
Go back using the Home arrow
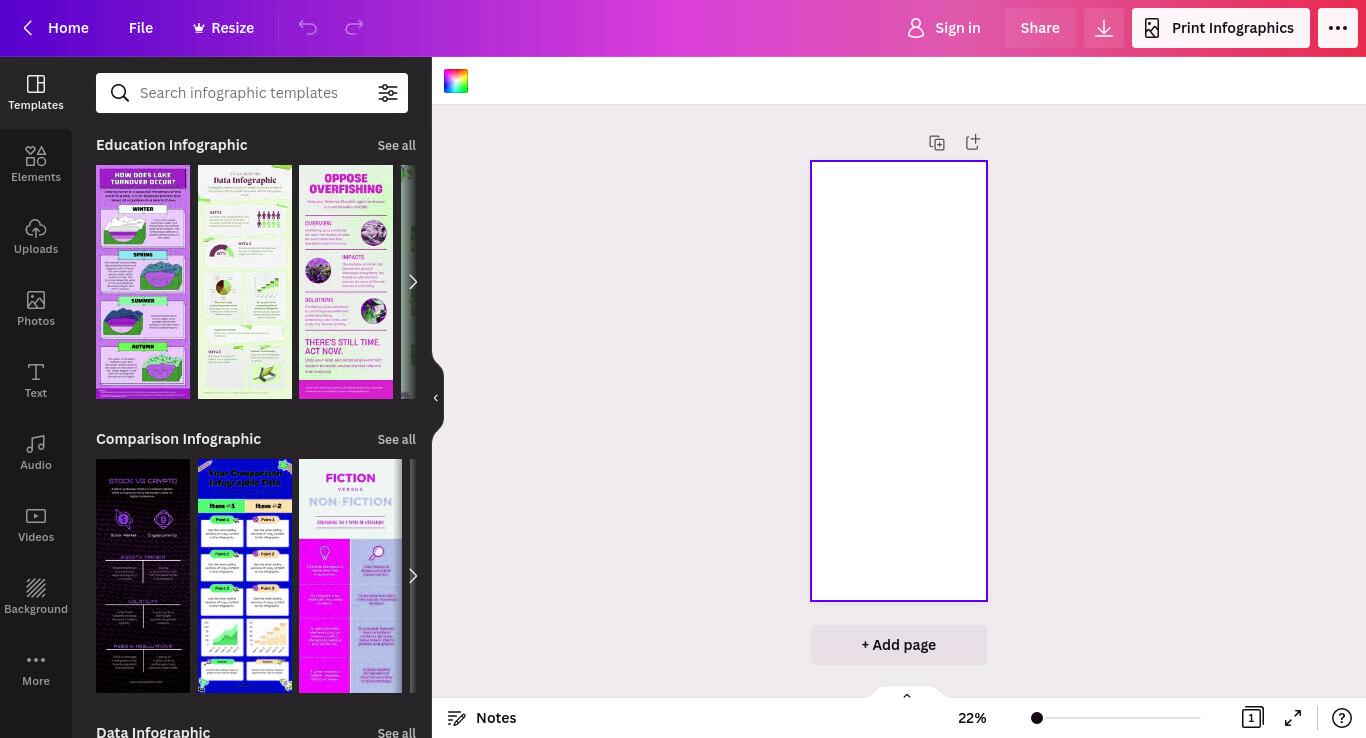point(56,28)
